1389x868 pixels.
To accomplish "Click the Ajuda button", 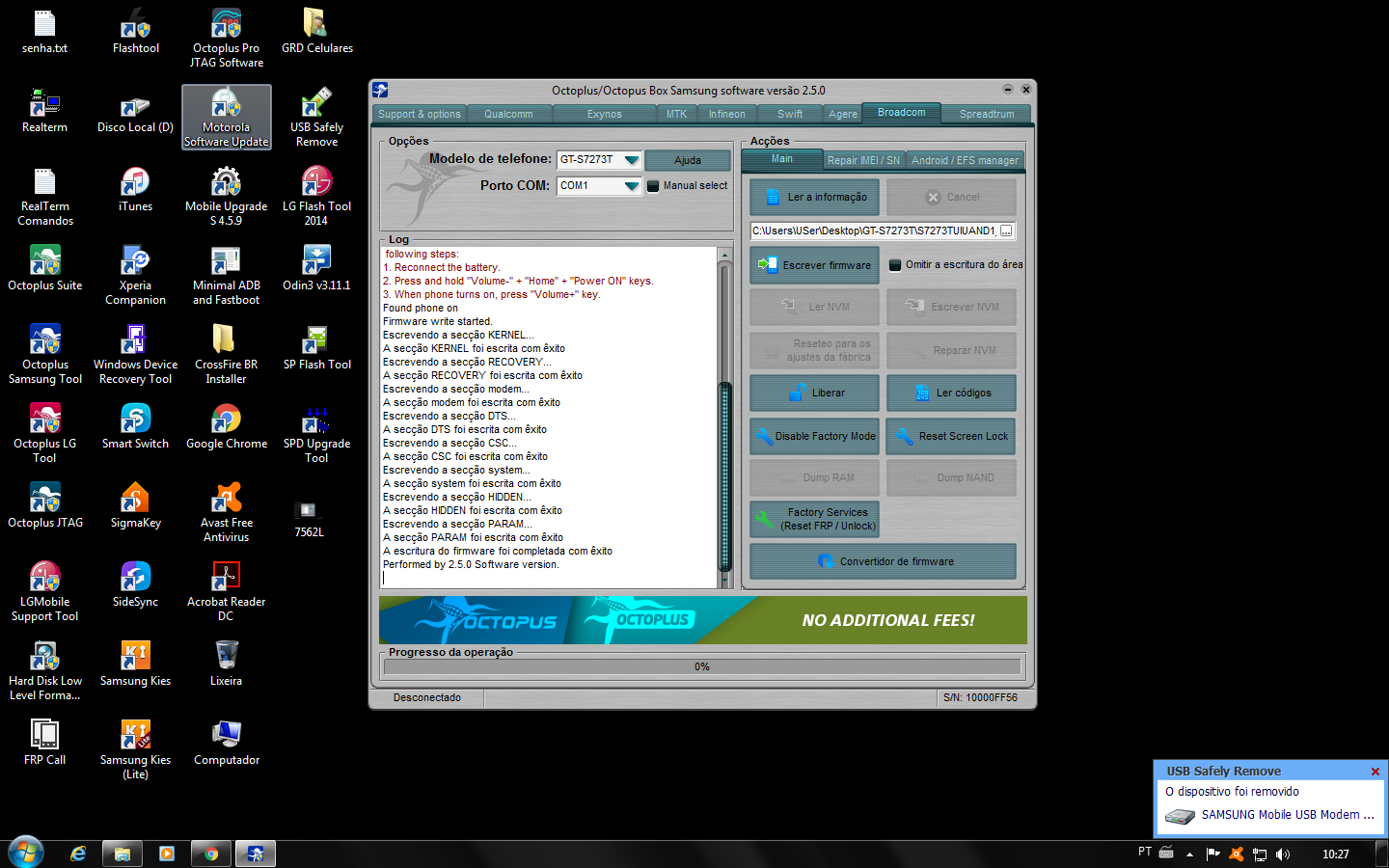I will pos(688,160).
